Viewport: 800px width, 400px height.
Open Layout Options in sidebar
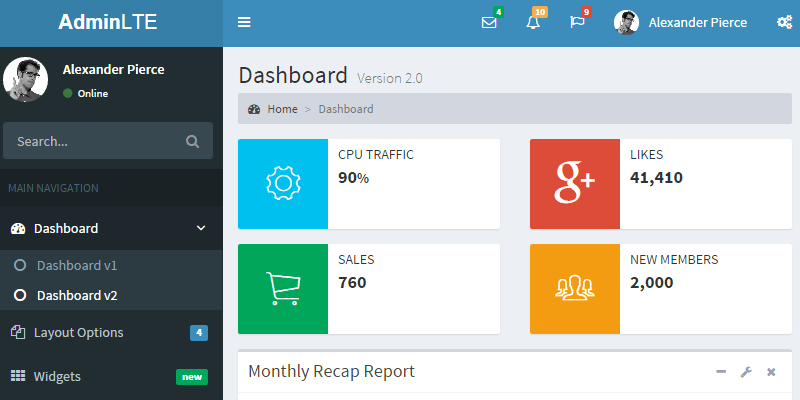(79, 333)
